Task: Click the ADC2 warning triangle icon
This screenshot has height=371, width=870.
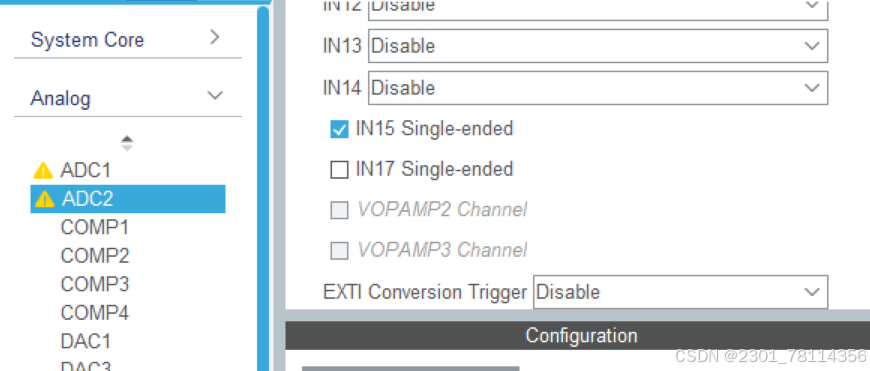Action: pos(44,199)
